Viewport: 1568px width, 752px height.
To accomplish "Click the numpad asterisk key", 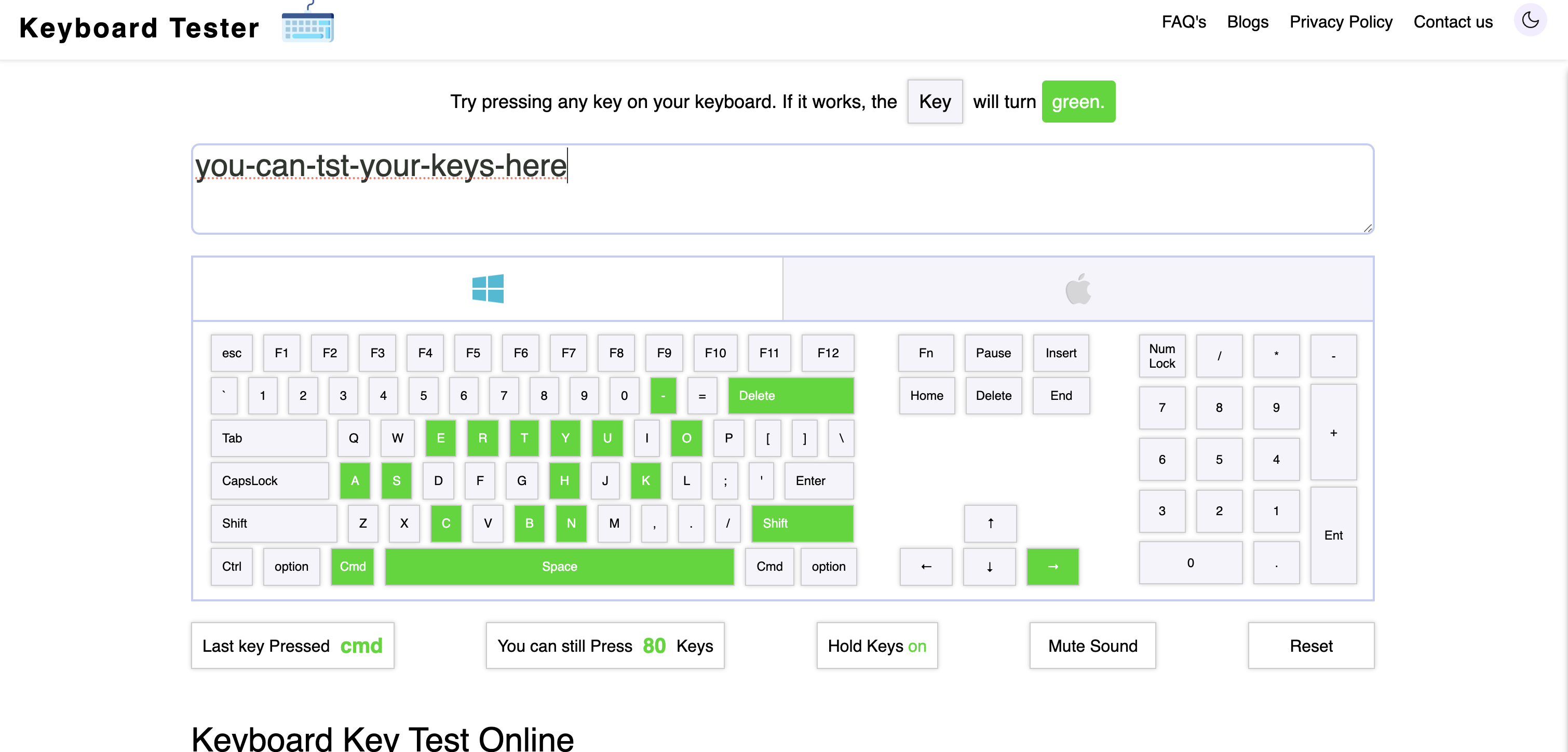I will (x=1276, y=356).
